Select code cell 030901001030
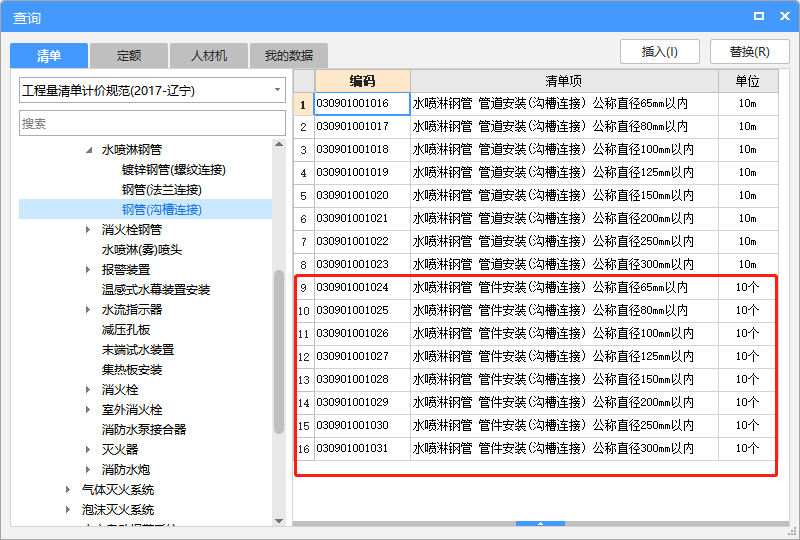The width and height of the screenshot is (800, 540). point(362,425)
